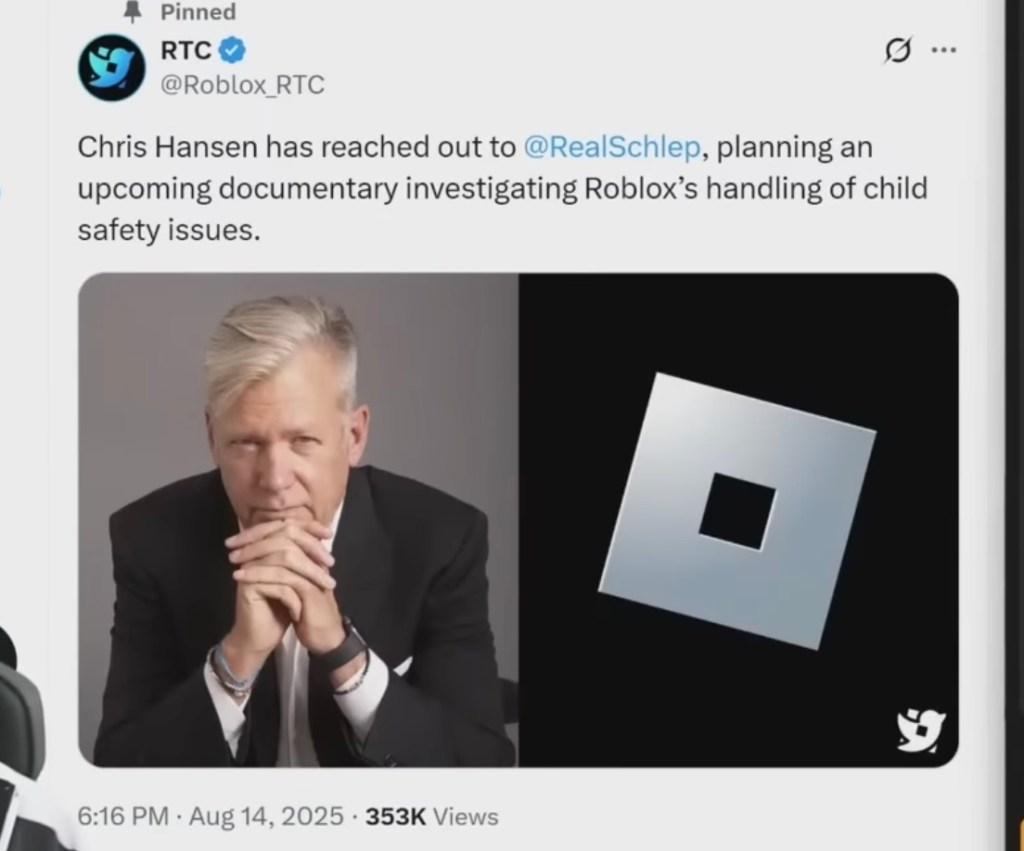
Task: Click the pushpin icon beside Pinned
Action: [x=133, y=12]
